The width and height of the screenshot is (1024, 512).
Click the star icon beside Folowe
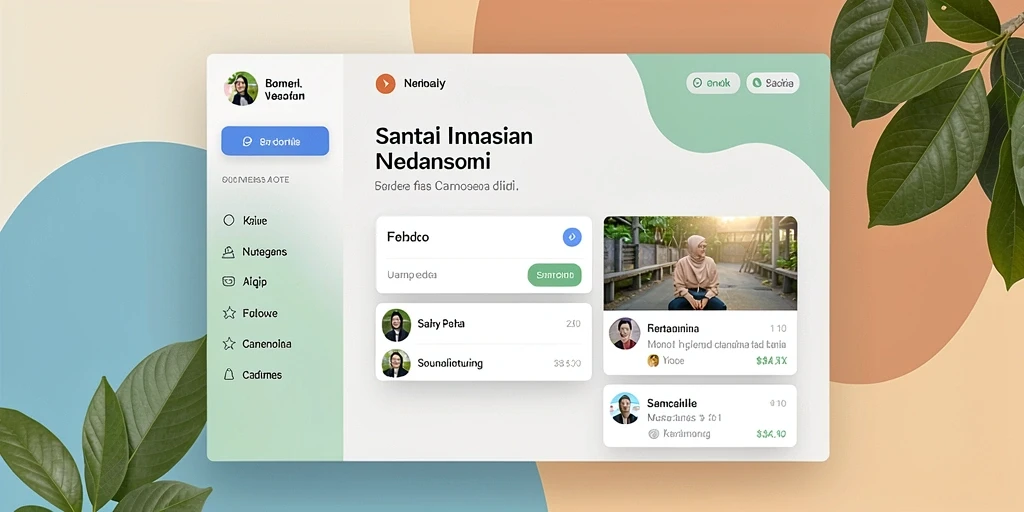(229, 313)
